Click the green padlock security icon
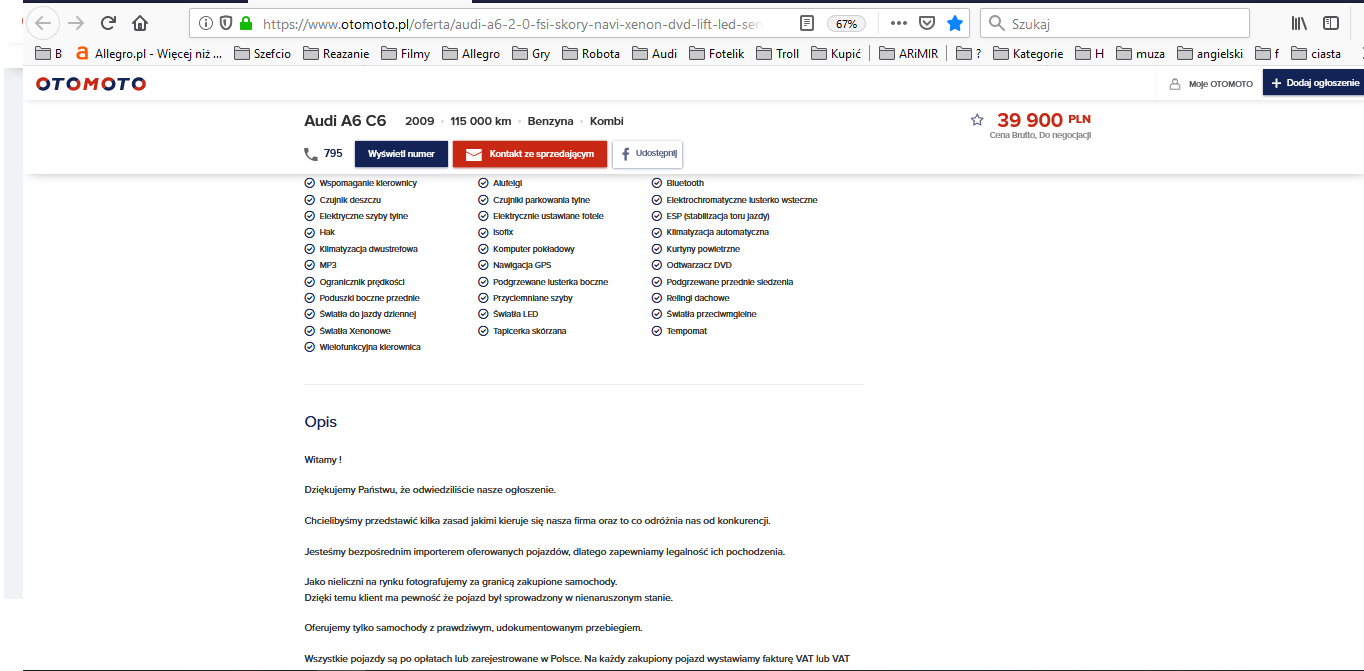 246,23
